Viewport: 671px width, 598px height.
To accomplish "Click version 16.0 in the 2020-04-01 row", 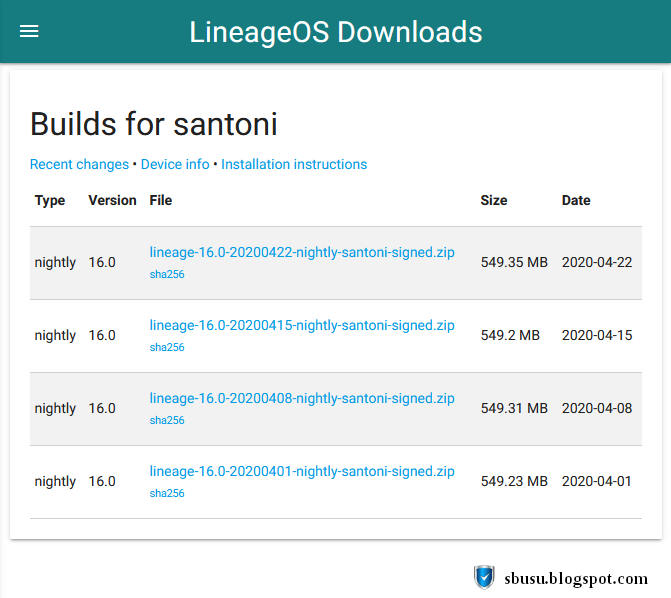I will pos(102,481).
